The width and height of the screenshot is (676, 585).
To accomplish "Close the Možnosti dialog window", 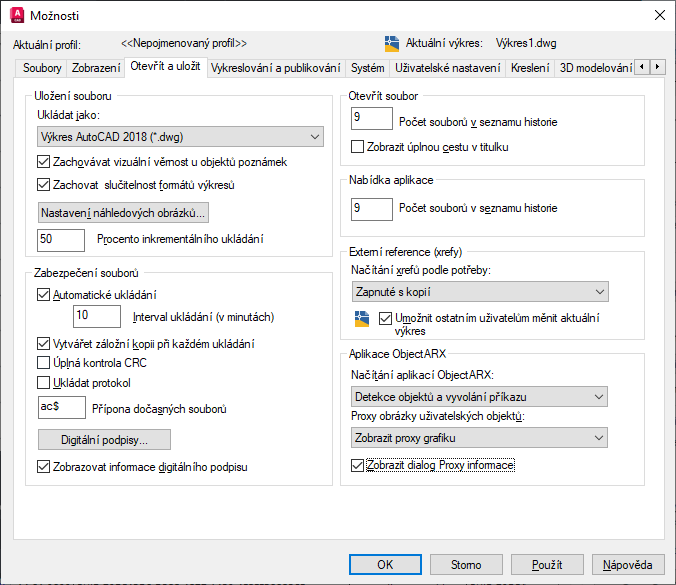I will [x=658, y=15].
